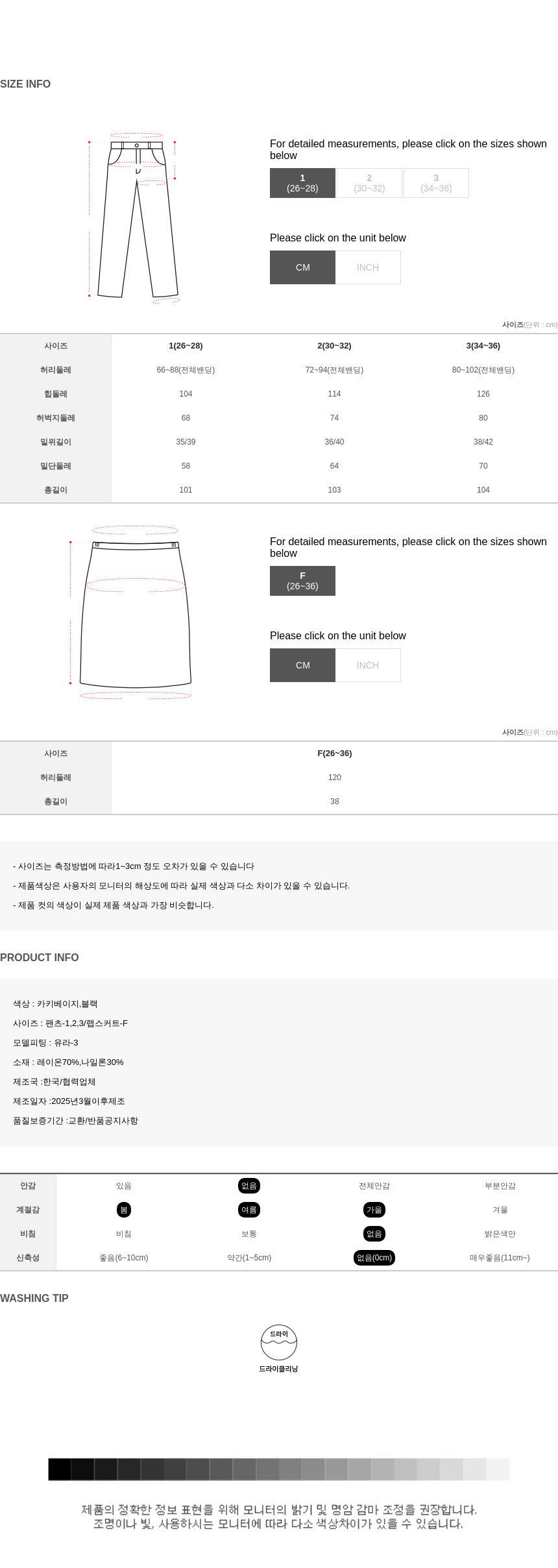This screenshot has width=558, height=1568.
Task: Click the darkest black swatch in grayscale bar
Action: tap(60, 1469)
